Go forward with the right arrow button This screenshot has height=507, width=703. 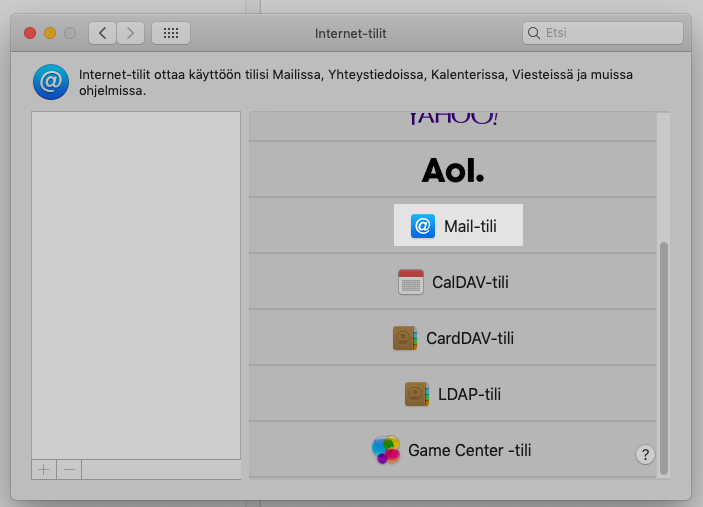[130, 33]
